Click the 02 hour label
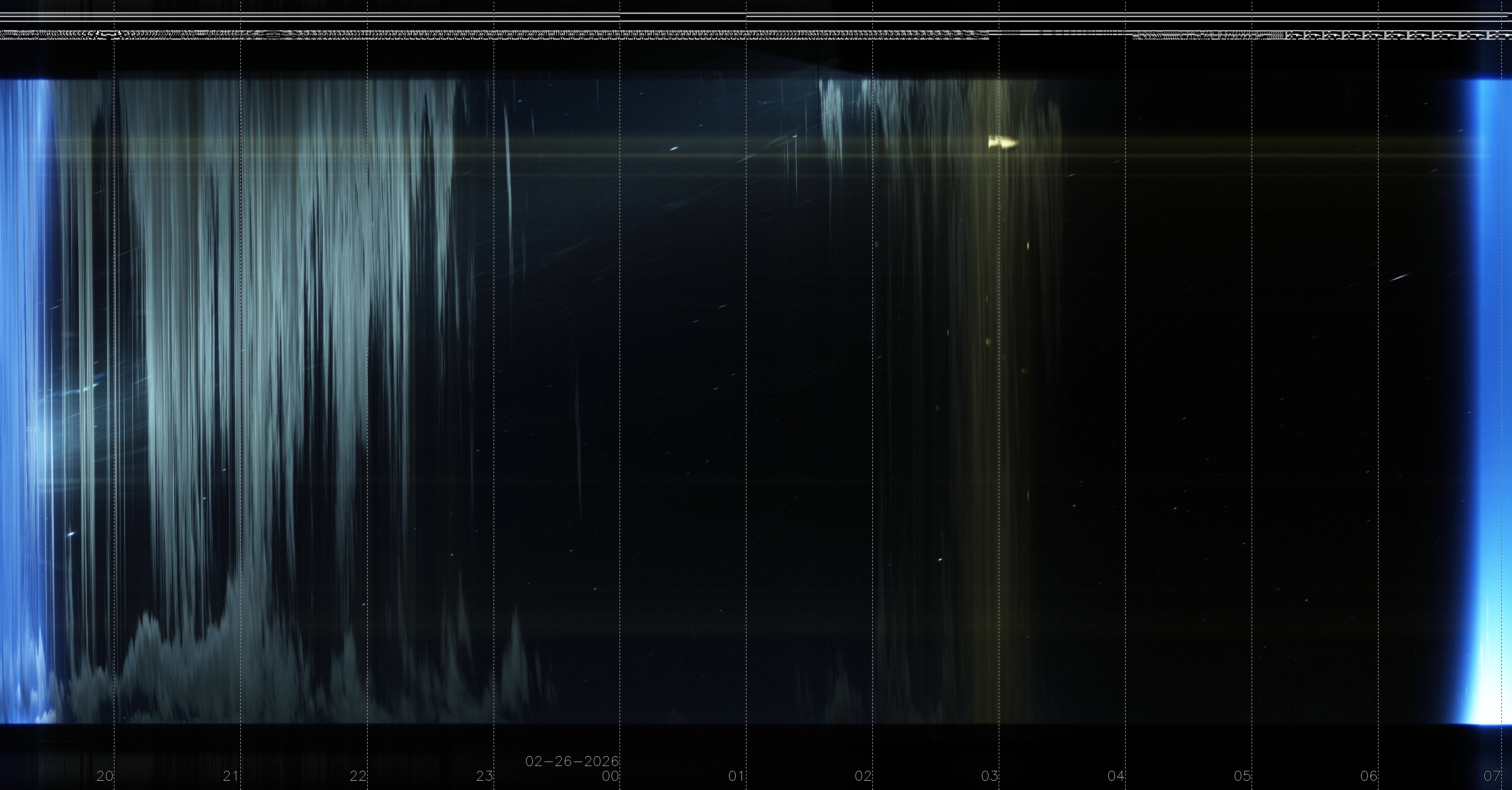 coord(863,777)
